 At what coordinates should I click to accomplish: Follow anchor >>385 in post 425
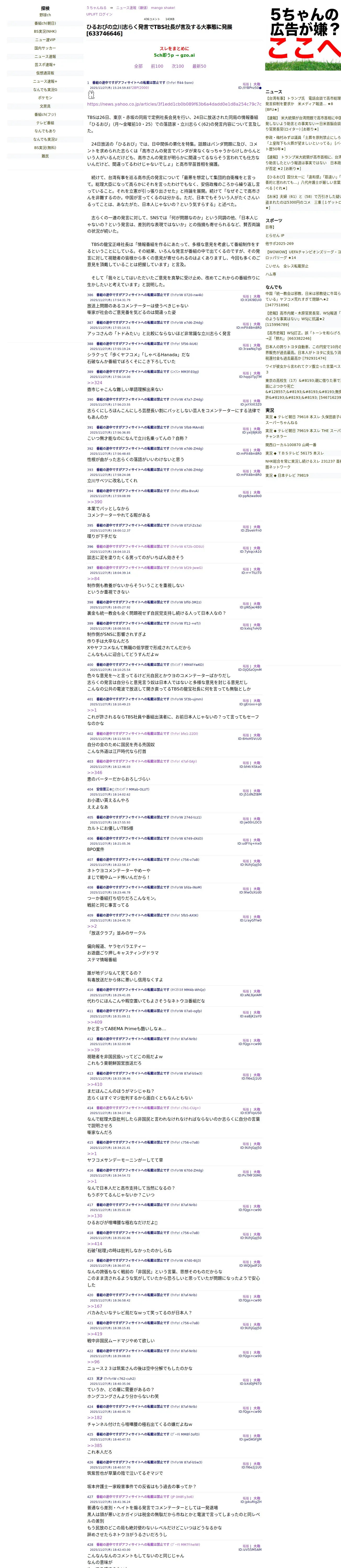click(94, 1445)
